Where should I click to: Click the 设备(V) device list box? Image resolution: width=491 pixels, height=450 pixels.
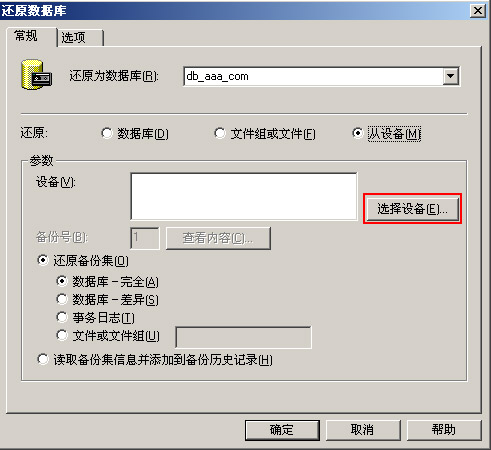[244, 196]
